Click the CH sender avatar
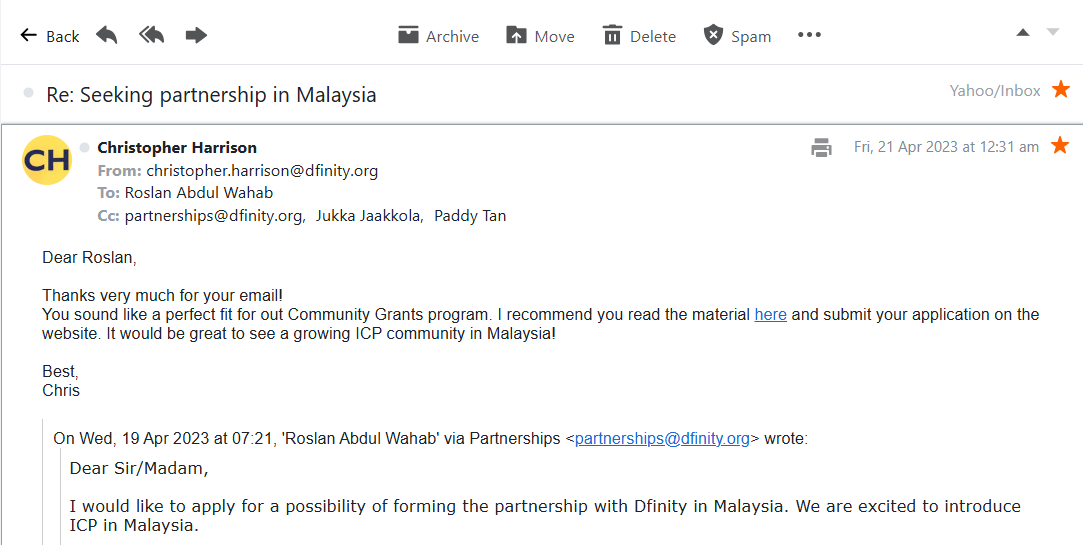The image size is (1083, 545). tap(47, 160)
